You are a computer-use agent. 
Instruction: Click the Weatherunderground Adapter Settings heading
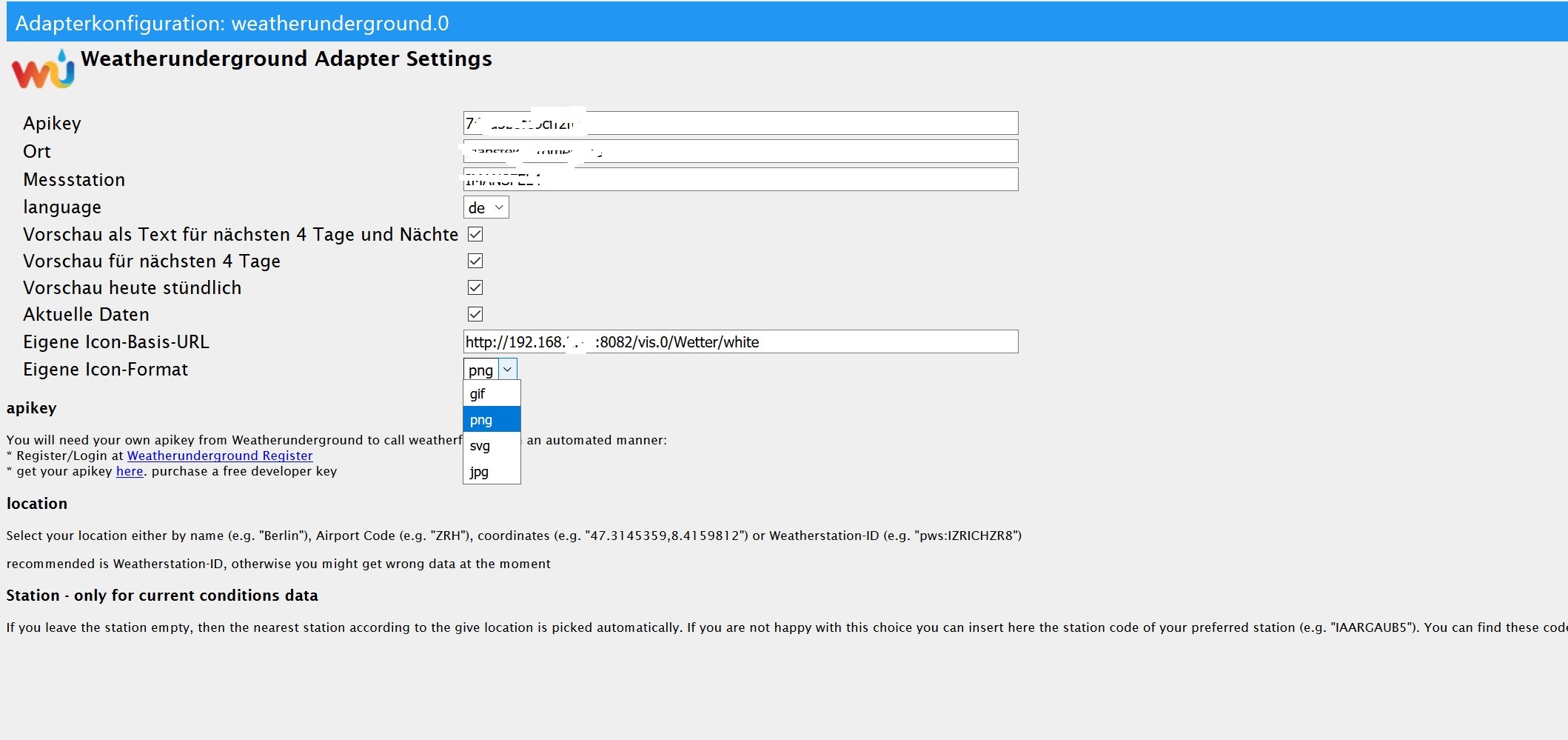(287, 59)
